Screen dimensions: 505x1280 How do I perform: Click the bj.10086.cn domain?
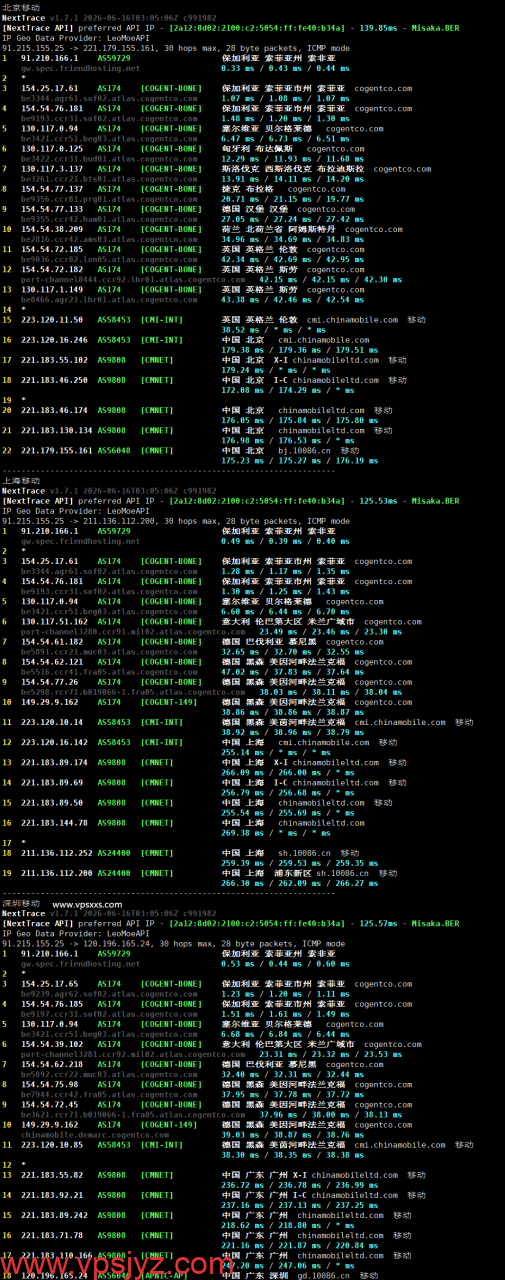point(302,450)
